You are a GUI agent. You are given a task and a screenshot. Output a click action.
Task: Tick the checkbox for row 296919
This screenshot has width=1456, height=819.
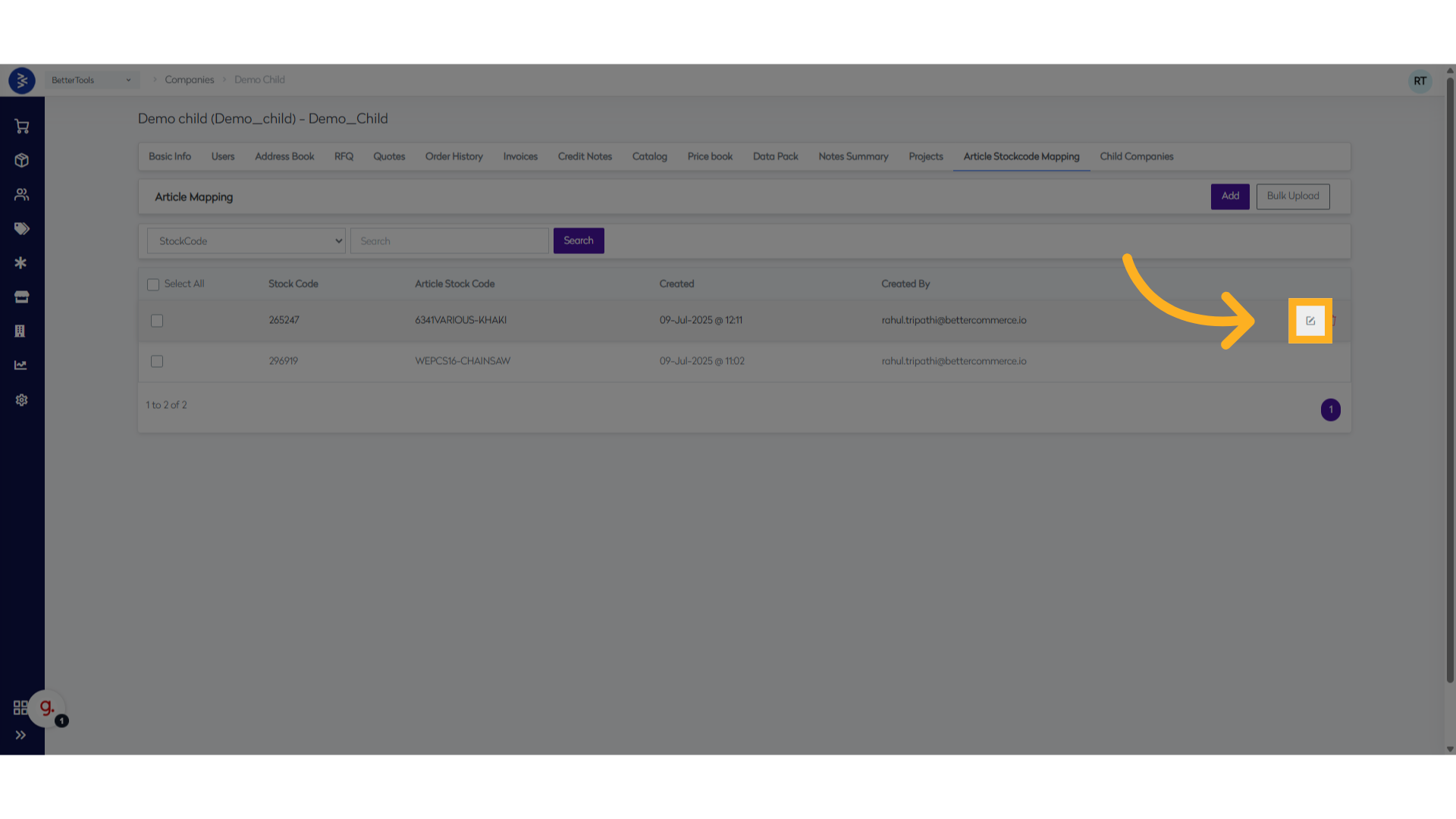coord(157,362)
